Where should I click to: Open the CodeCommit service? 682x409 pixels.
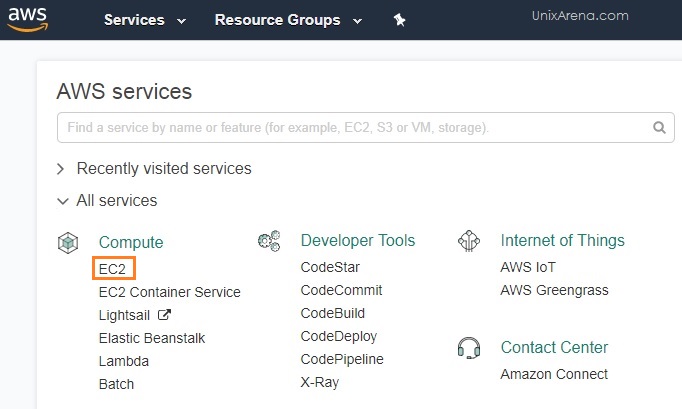(x=341, y=290)
